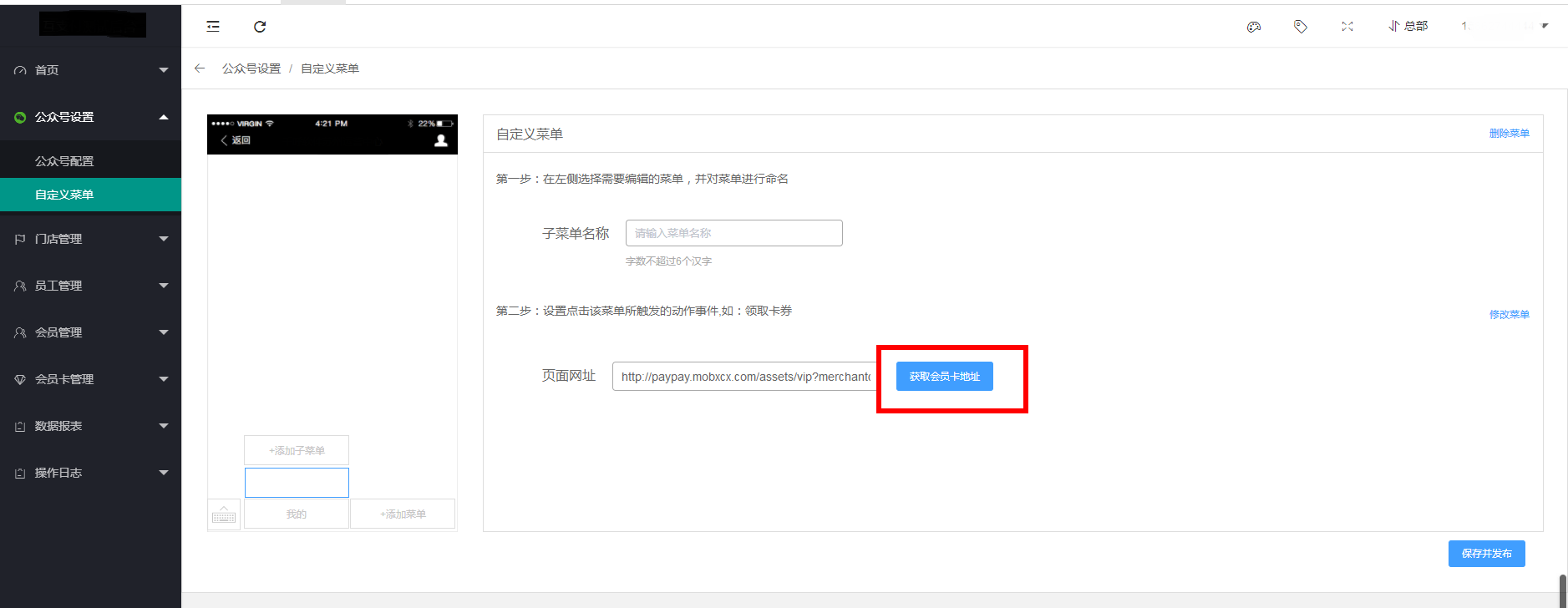Expand the 操作日志 menu arrow
Image resolution: width=1568 pixels, height=608 pixels.
pyautogui.click(x=164, y=473)
